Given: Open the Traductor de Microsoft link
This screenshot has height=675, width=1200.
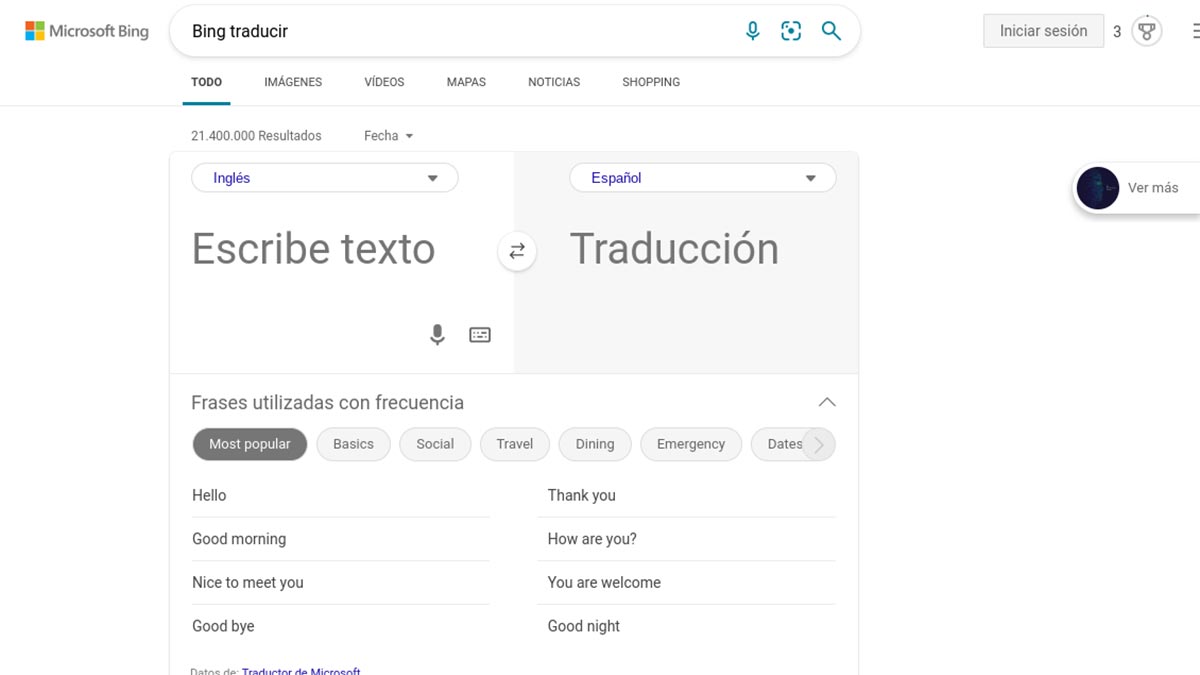Looking at the screenshot, I should point(301,671).
